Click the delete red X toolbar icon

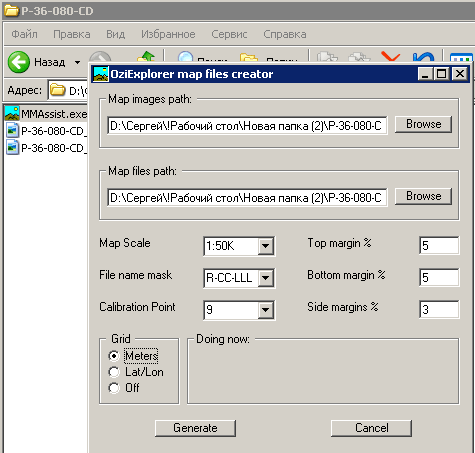390,57
